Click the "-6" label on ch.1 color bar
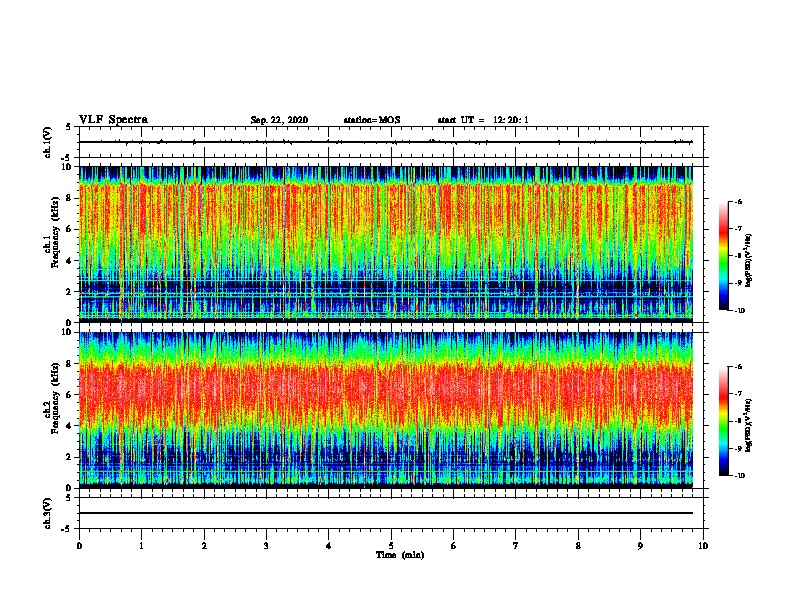 [x=738, y=201]
